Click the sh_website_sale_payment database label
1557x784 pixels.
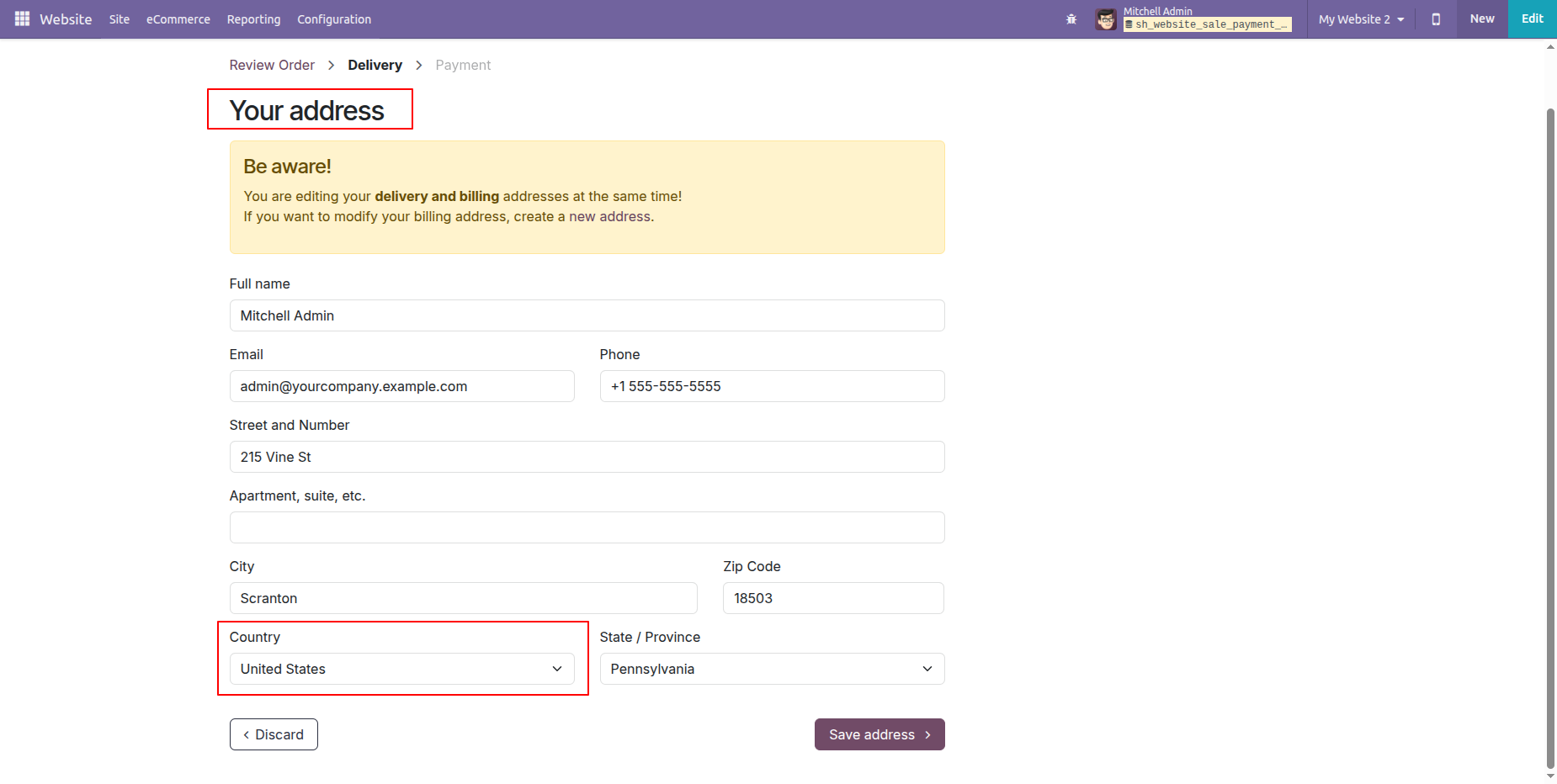point(1207,24)
